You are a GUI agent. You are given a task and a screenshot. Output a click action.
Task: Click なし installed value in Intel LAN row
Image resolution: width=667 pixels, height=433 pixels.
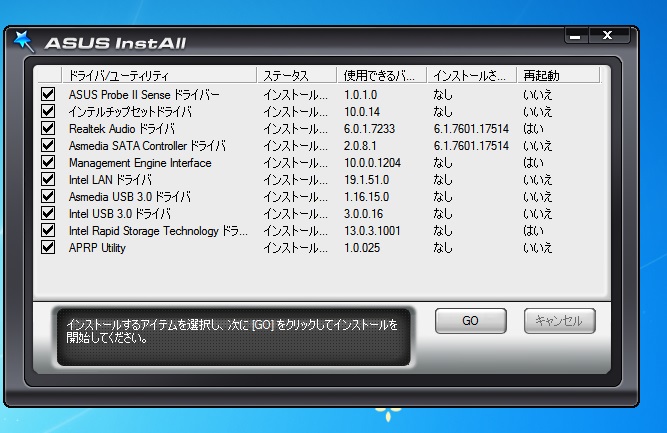(442, 179)
